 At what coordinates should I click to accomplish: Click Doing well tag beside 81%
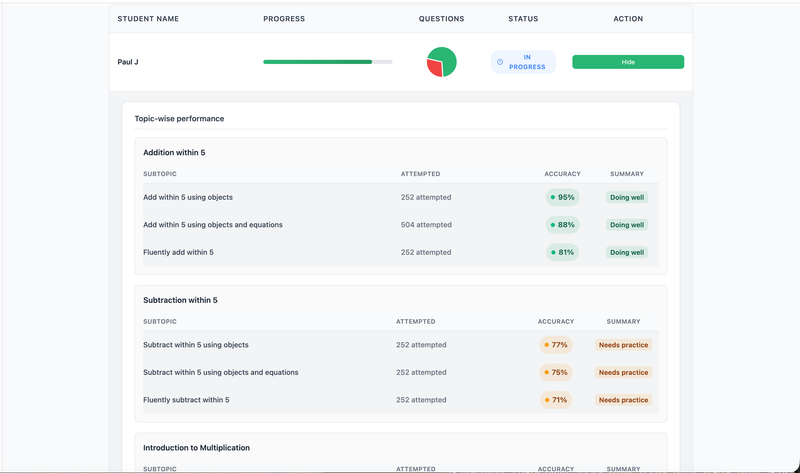coord(627,253)
